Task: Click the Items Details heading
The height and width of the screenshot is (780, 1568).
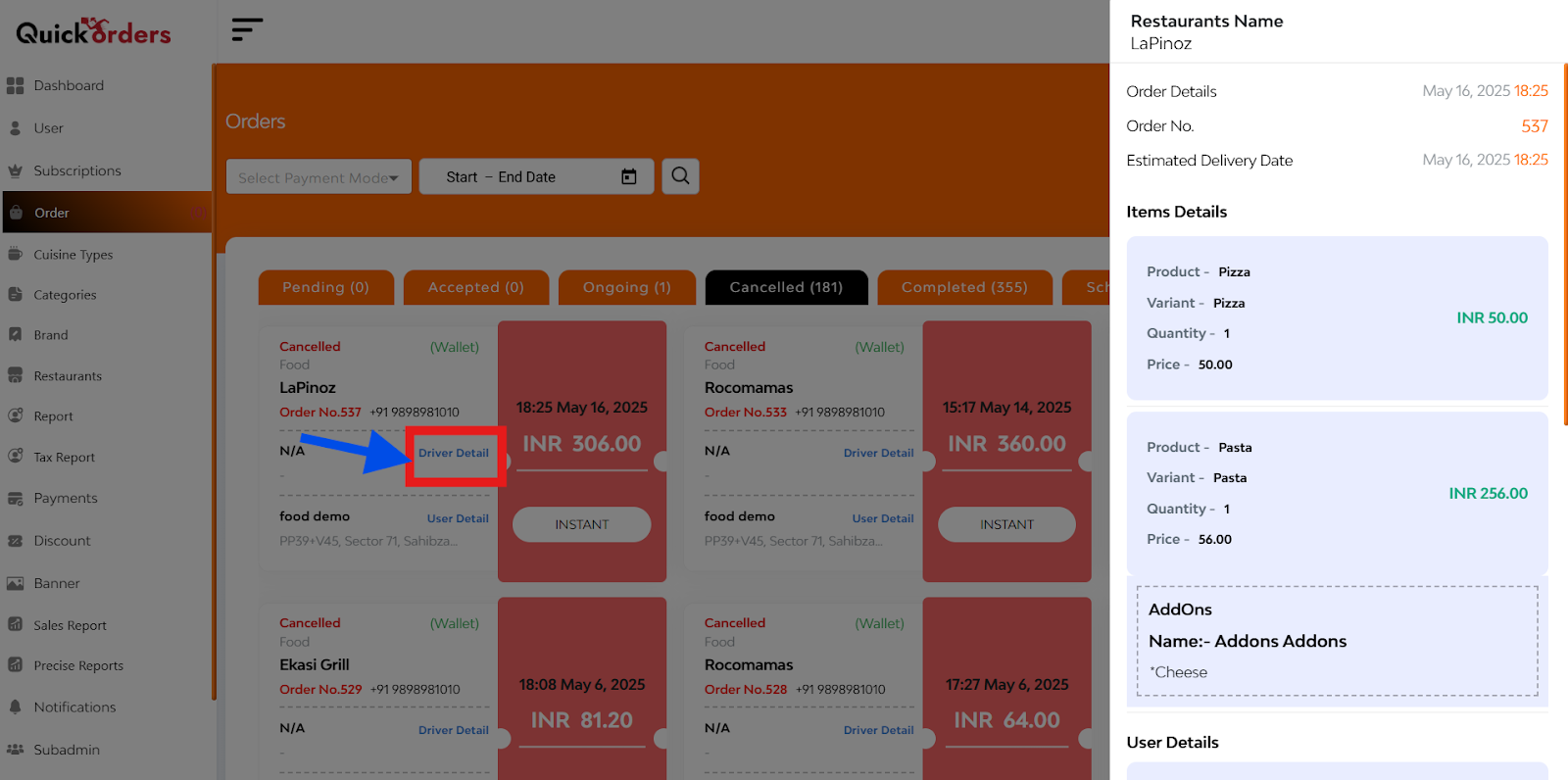Action: tap(1177, 212)
